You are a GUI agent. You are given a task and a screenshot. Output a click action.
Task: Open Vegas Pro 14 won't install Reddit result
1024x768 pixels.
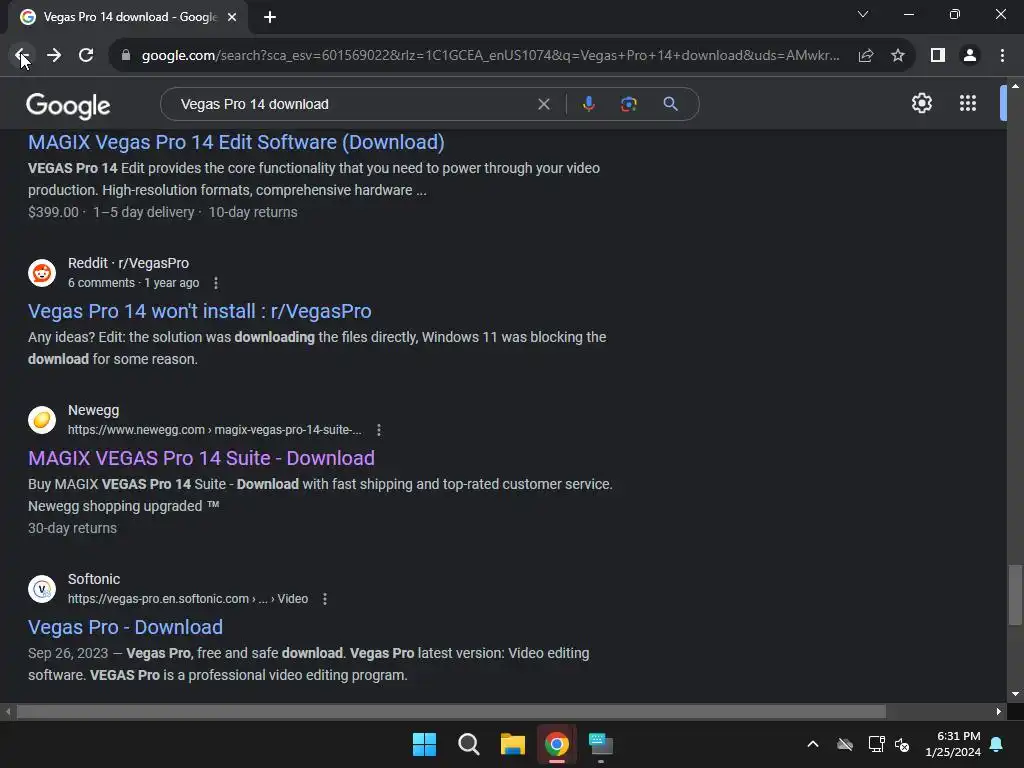tap(200, 311)
